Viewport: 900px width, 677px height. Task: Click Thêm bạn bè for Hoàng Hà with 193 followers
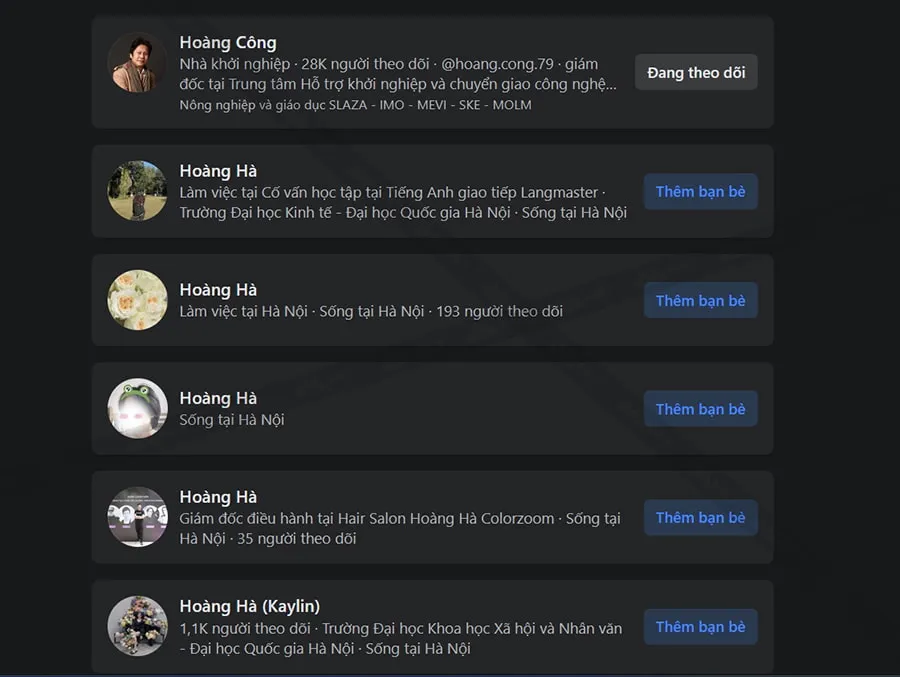701,300
